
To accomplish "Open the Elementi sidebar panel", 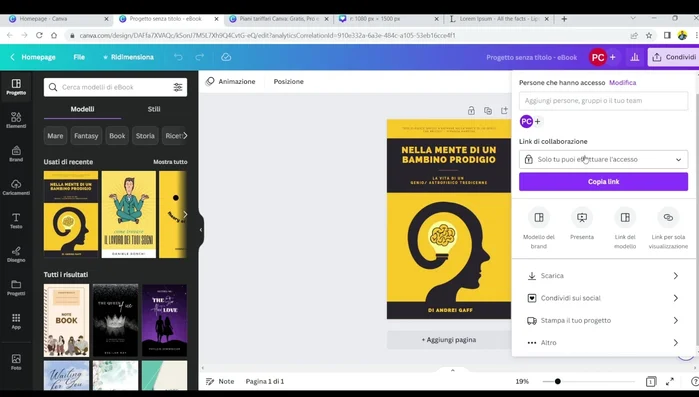I will (16, 120).
